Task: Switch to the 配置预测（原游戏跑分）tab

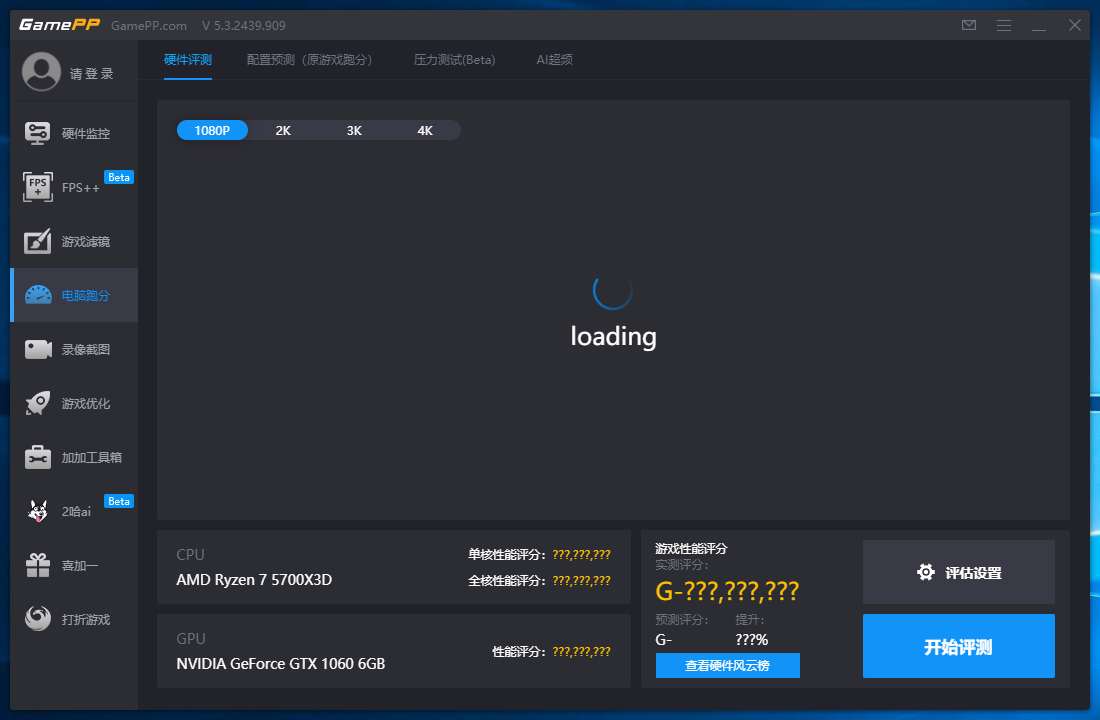Action: [x=309, y=60]
